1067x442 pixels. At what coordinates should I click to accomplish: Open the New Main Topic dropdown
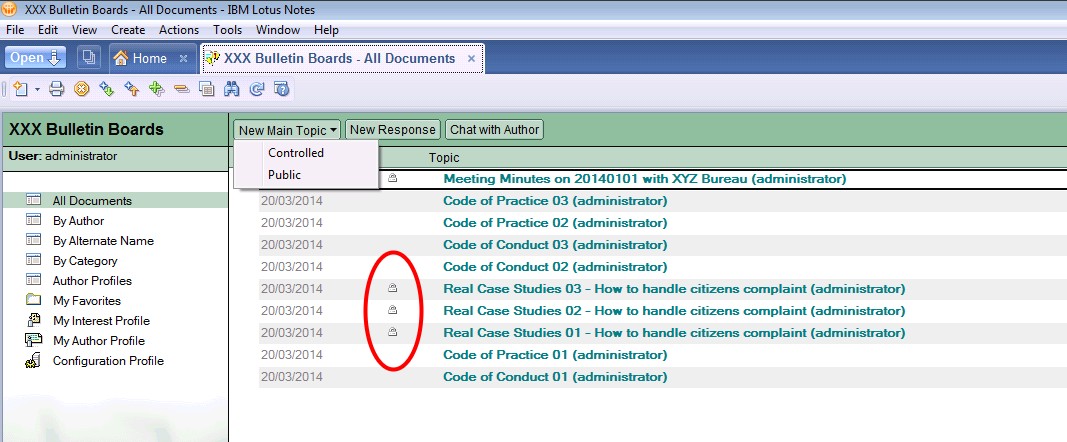288,130
